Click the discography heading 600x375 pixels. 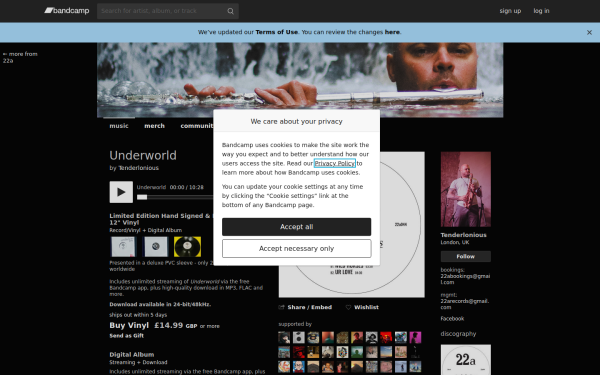coord(458,334)
